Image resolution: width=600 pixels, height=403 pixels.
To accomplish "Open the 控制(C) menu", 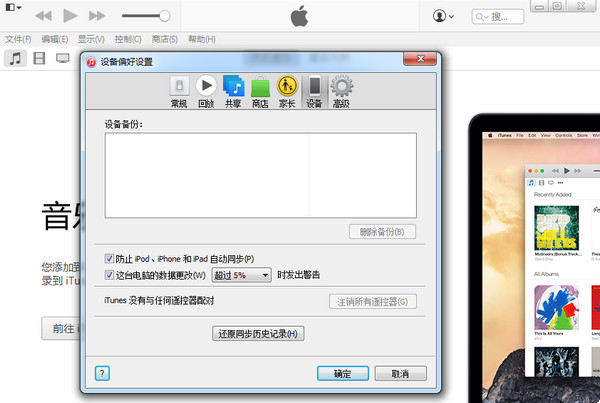I will click(127, 39).
